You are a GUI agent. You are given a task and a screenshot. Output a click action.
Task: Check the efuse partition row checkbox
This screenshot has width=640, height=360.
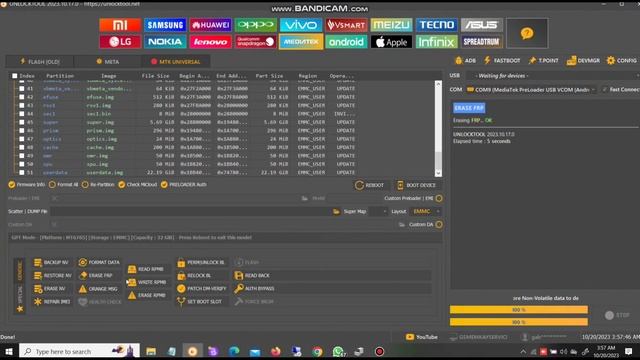pyautogui.click(x=22, y=97)
